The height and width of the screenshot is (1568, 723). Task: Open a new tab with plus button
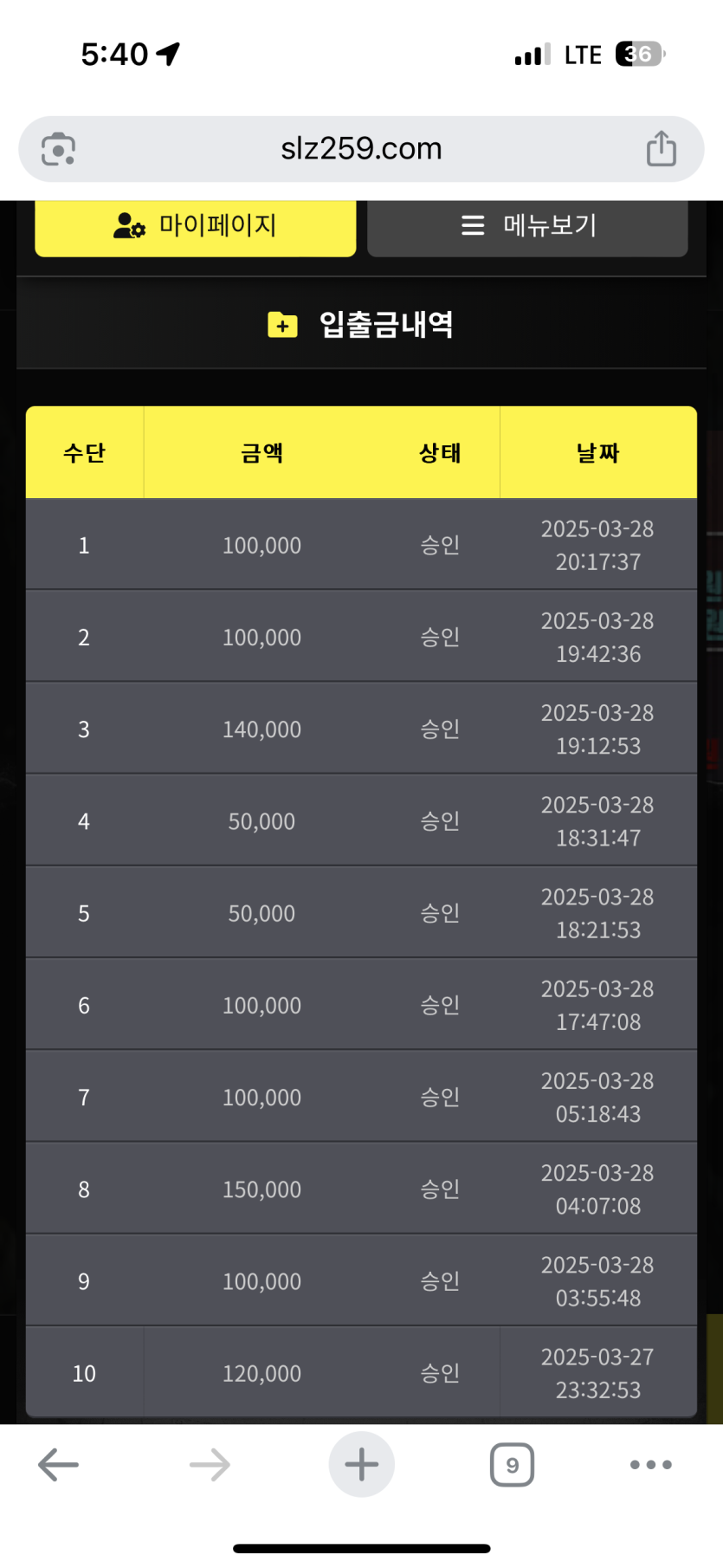click(361, 1465)
